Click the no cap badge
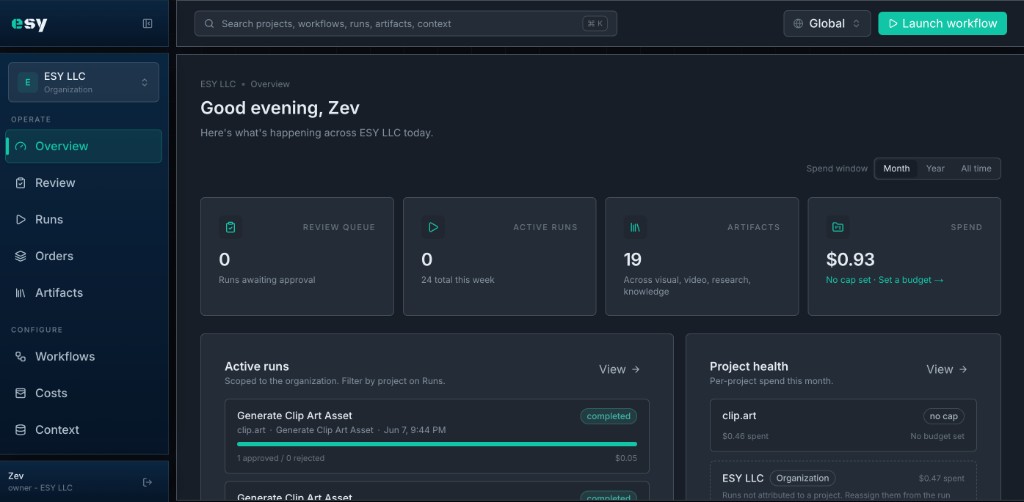 click(944, 416)
